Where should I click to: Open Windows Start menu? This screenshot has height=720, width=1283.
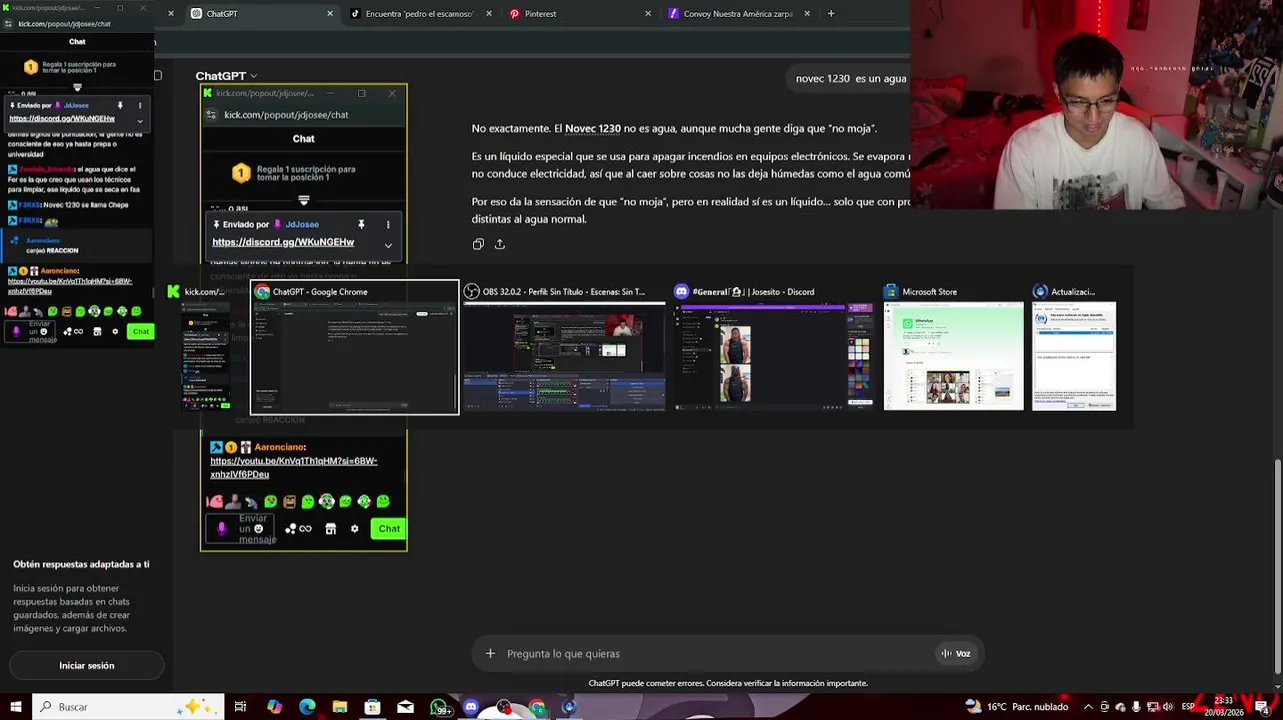click(x=15, y=707)
